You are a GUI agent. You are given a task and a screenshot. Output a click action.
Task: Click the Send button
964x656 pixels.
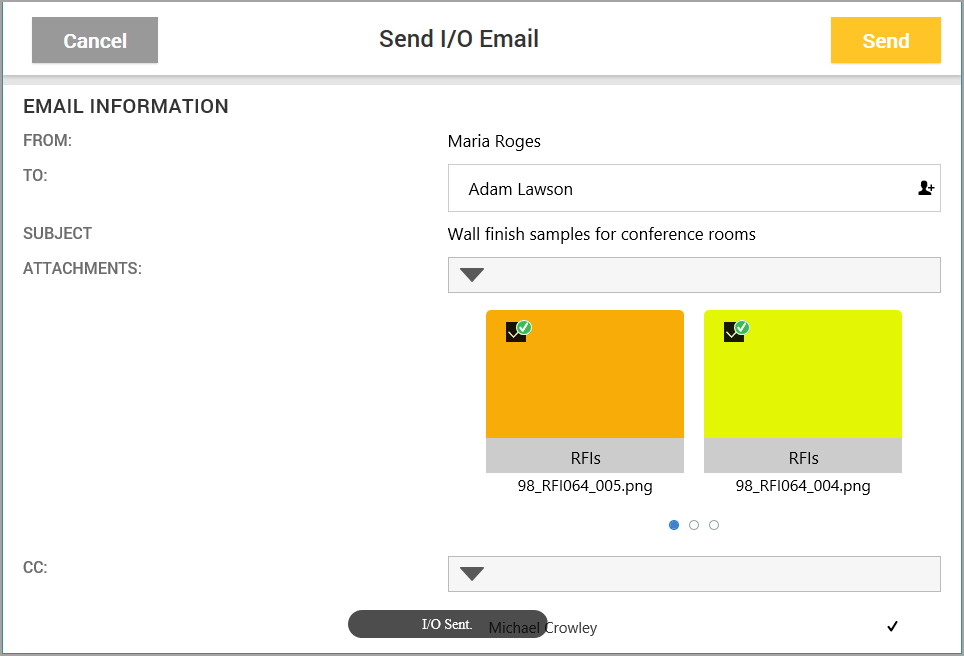(x=885, y=41)
